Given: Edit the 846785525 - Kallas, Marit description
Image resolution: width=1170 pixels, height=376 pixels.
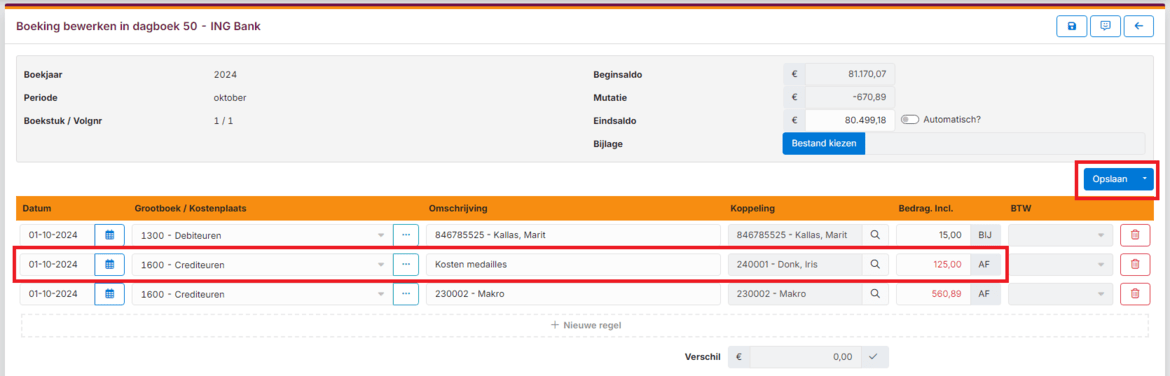Looking at the screenshot, I should pyautogui.click(x=573, y=235).
